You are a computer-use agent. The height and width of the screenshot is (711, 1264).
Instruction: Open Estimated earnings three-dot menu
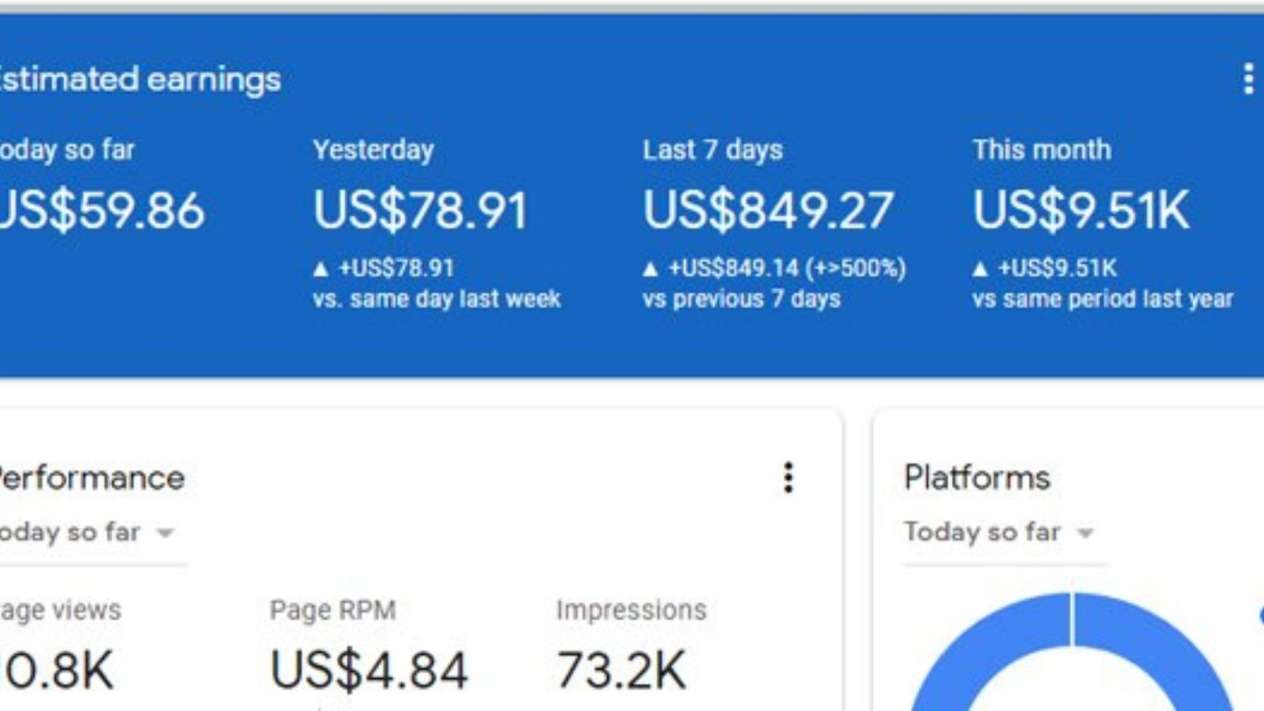[x=1247, y=79]
